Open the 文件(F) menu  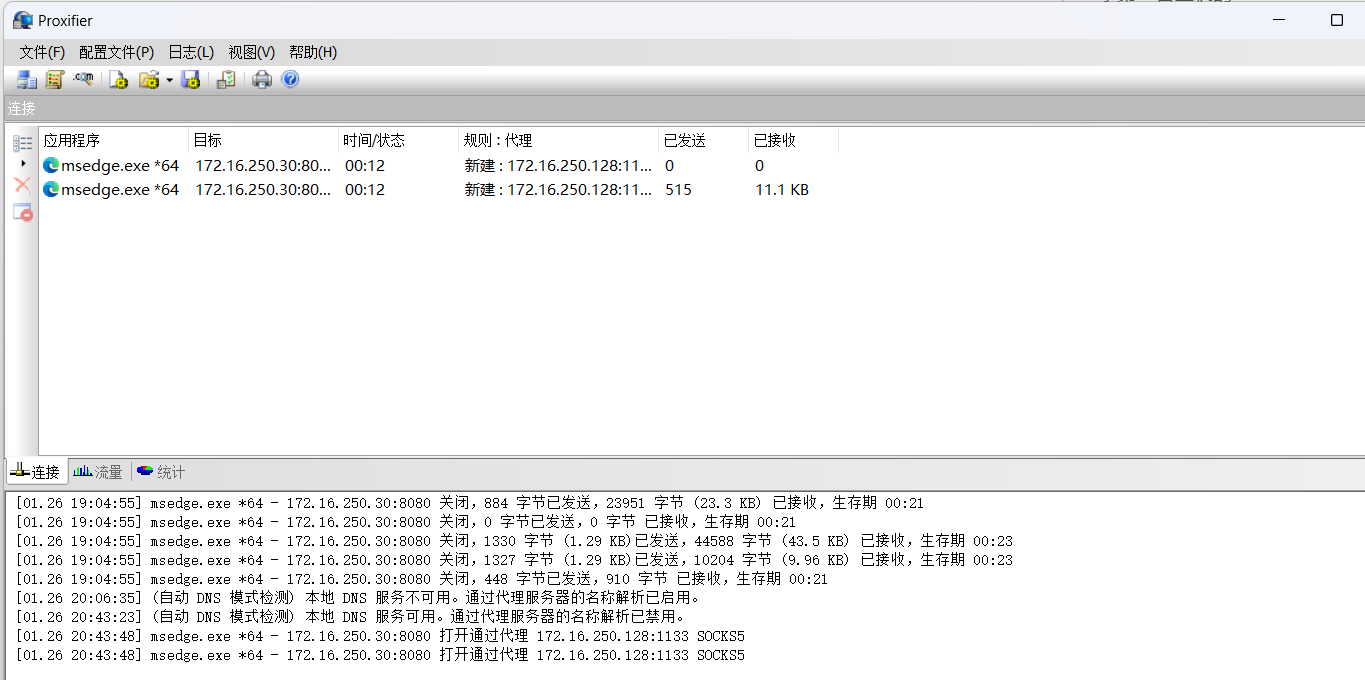click(42, 52)
